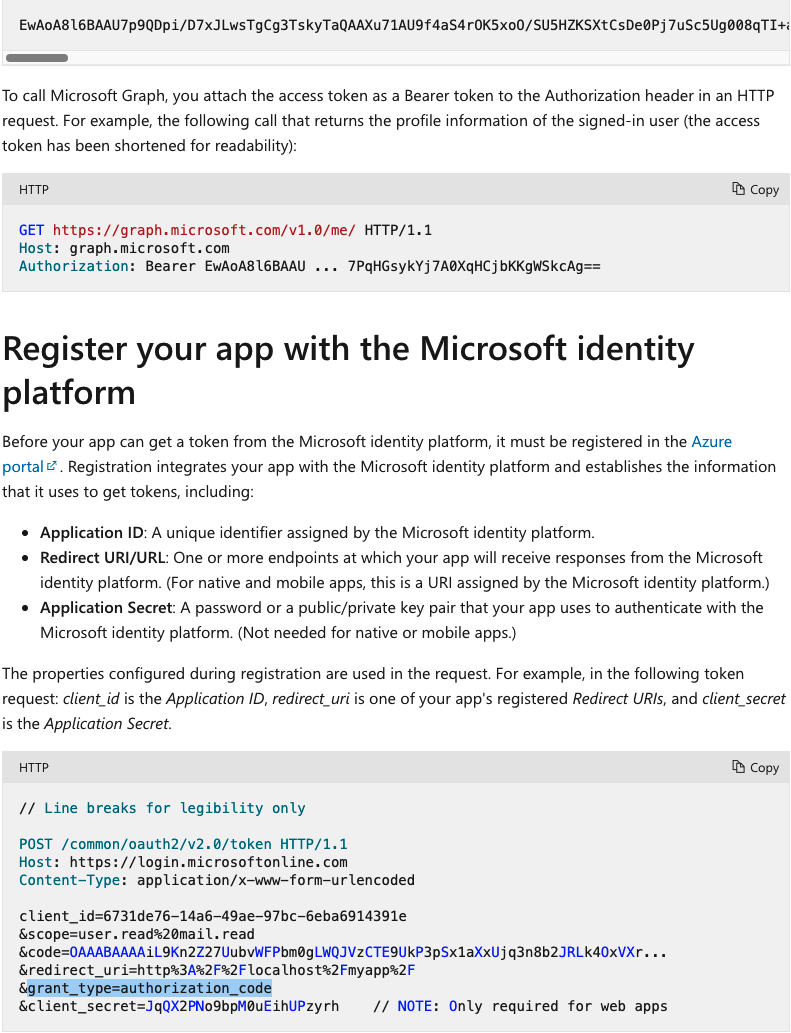Click the 'Application Secret' bullet term

click(106, 607)
